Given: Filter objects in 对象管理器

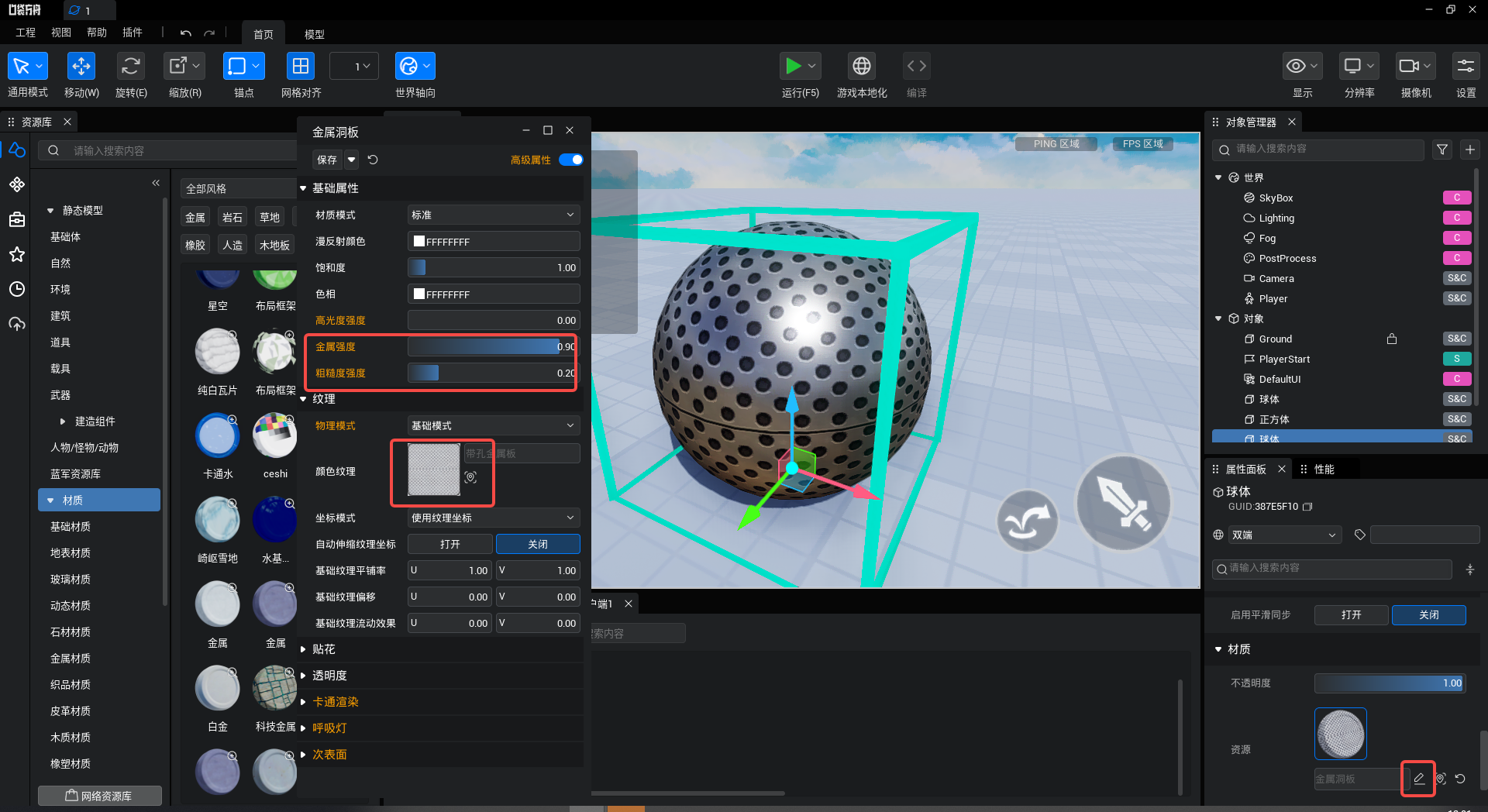Looking at the screenshot, I should pos(1441,150).
